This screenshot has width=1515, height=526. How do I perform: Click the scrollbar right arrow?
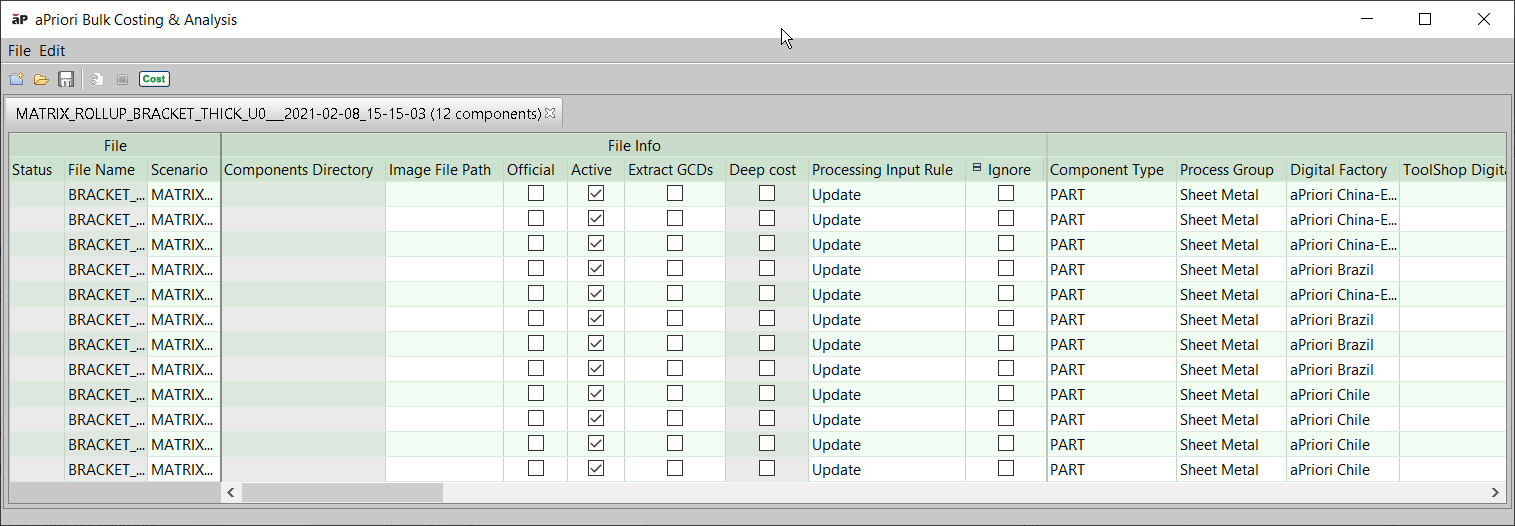pos(1496,492)
